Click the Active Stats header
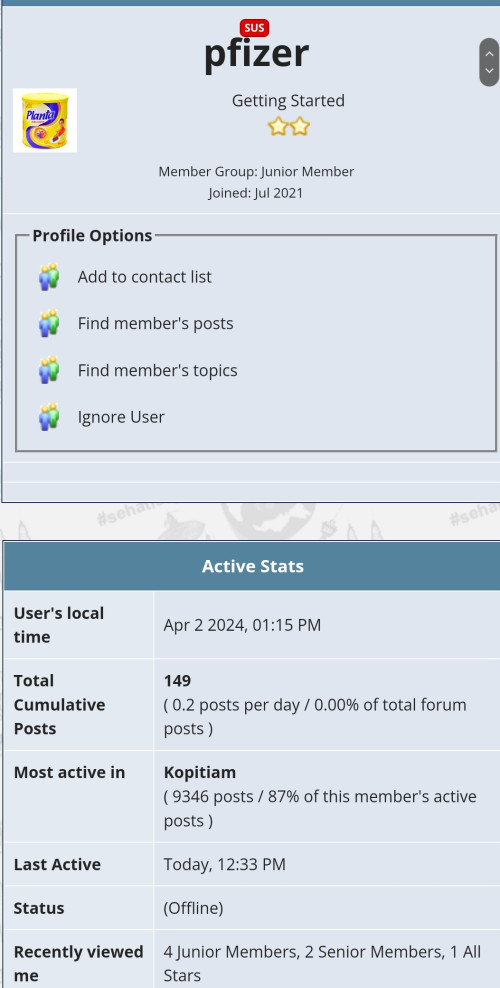 pyautogui.click(x=253, y=566)
